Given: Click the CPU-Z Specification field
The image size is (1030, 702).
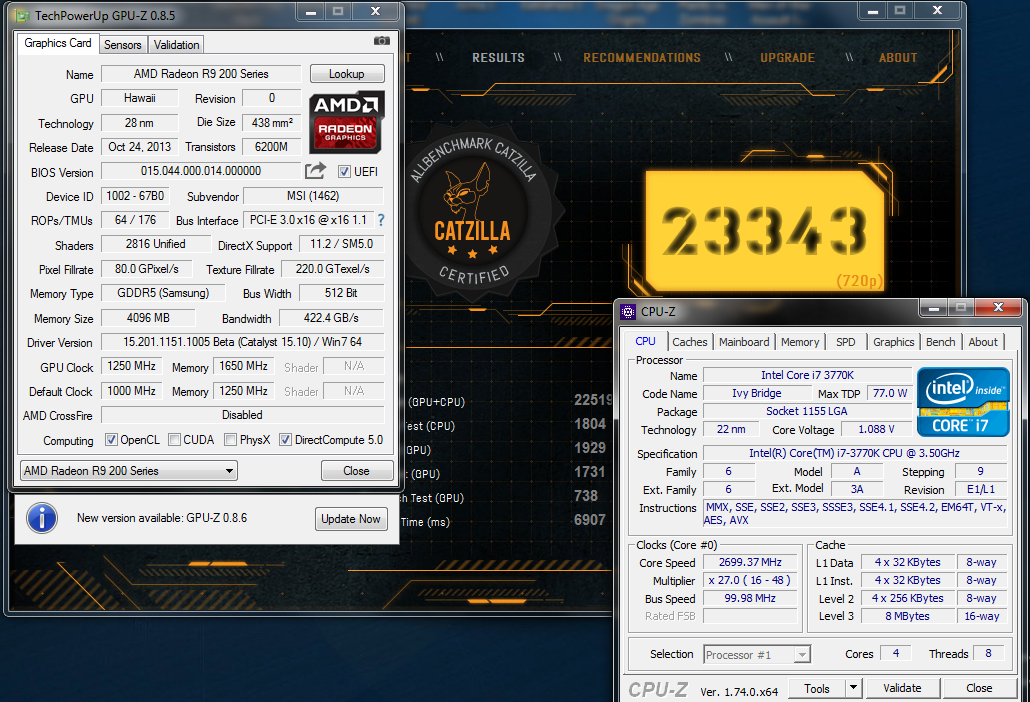Looking at the screenshot, I should tap(855, 453).
